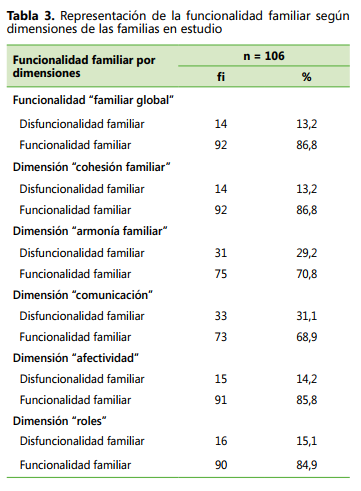
Task: Click the fi value 75
Action: [221, 274]
